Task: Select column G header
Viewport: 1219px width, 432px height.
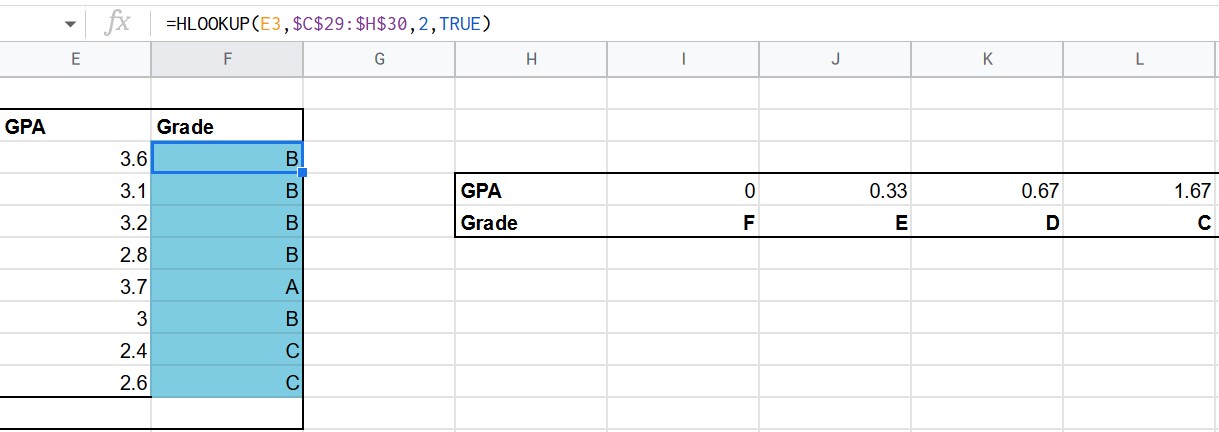Action: pyautogui.click(x=379, y=59)
